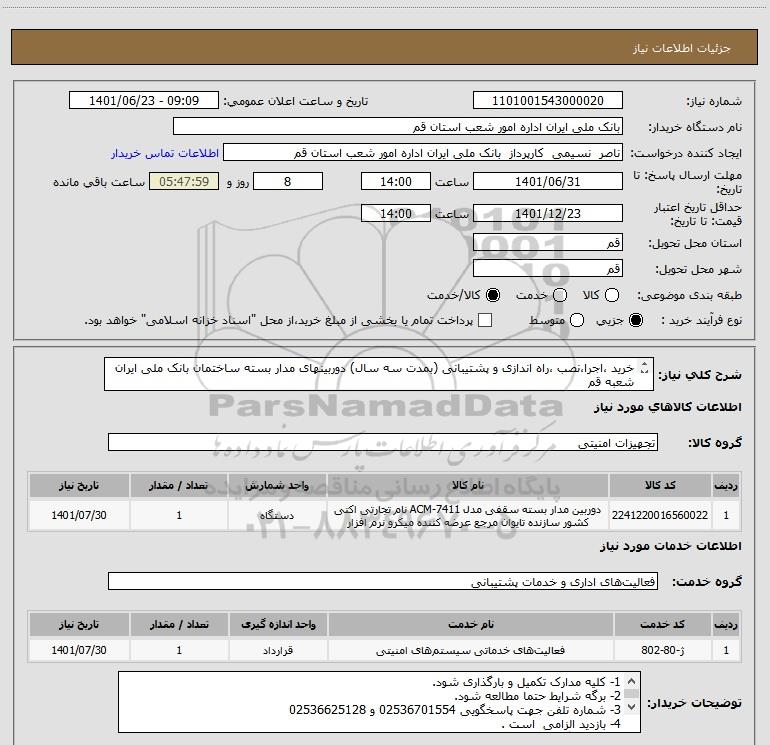Click the واحد اندازه گیری column header
This screenshot has width=770, height=745.
(278, 624)
